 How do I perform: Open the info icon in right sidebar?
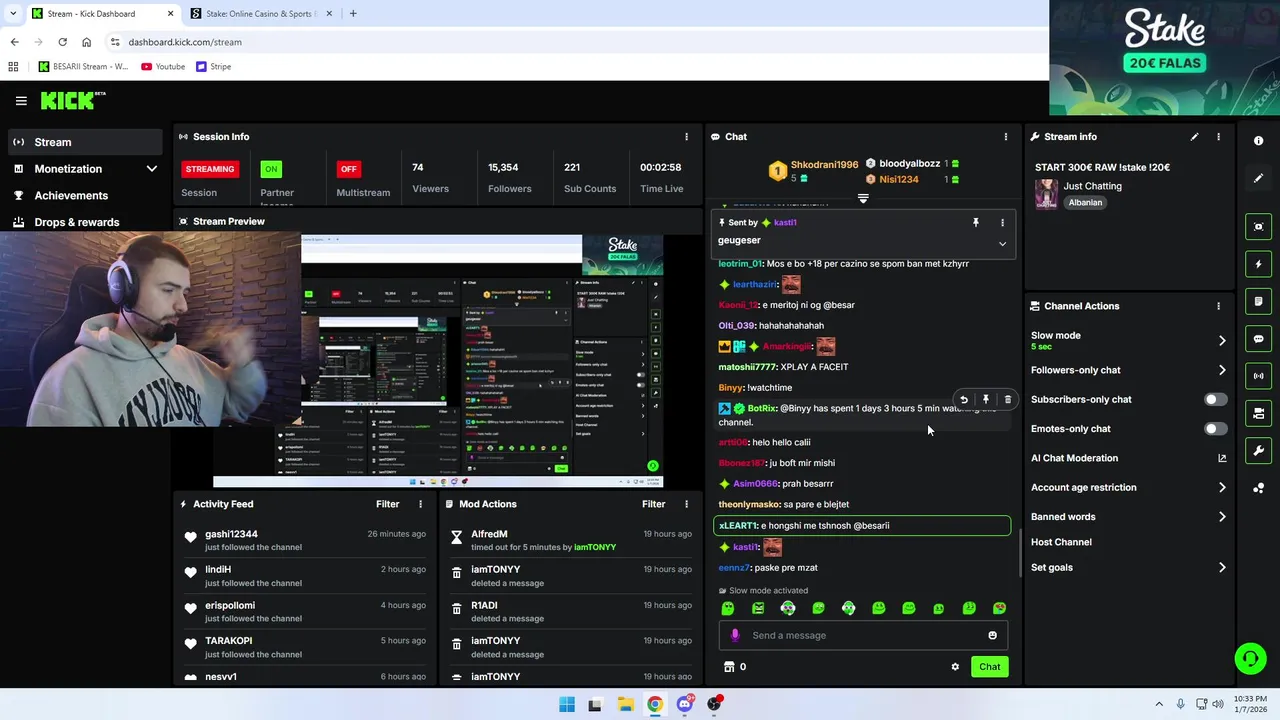[1259, 141]
